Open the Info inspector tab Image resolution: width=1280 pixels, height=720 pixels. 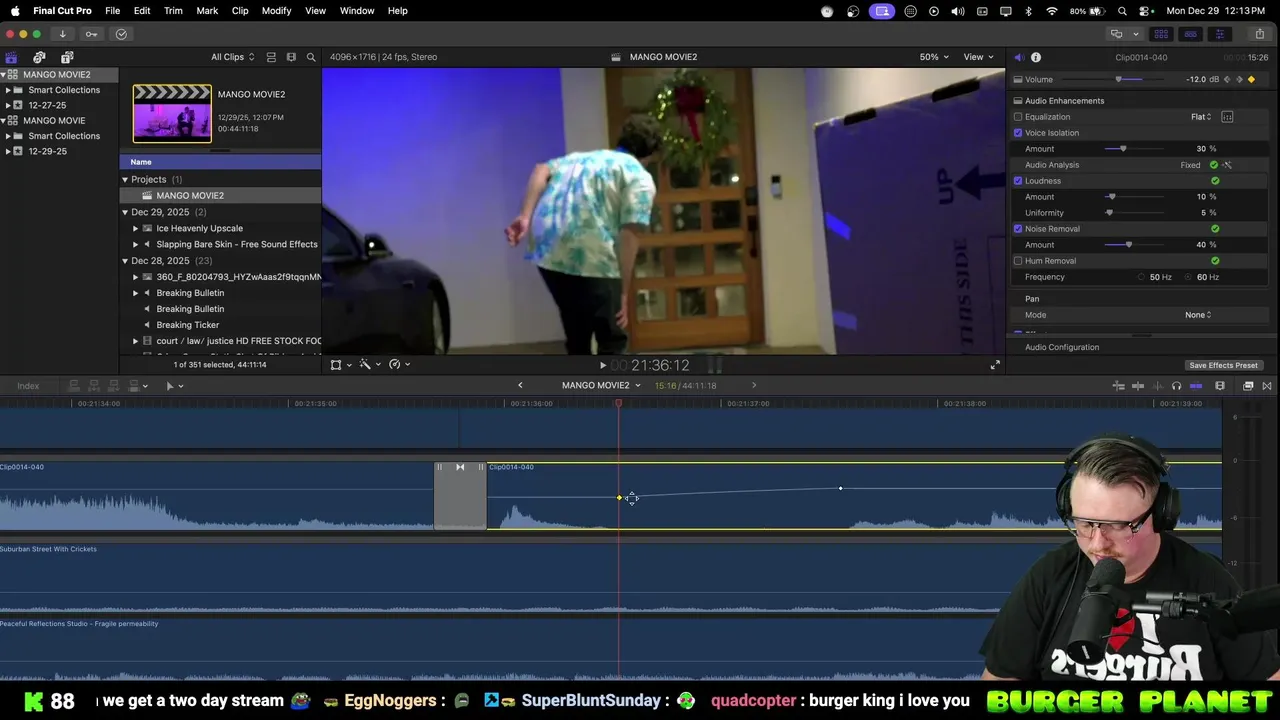coord(1036,57)
